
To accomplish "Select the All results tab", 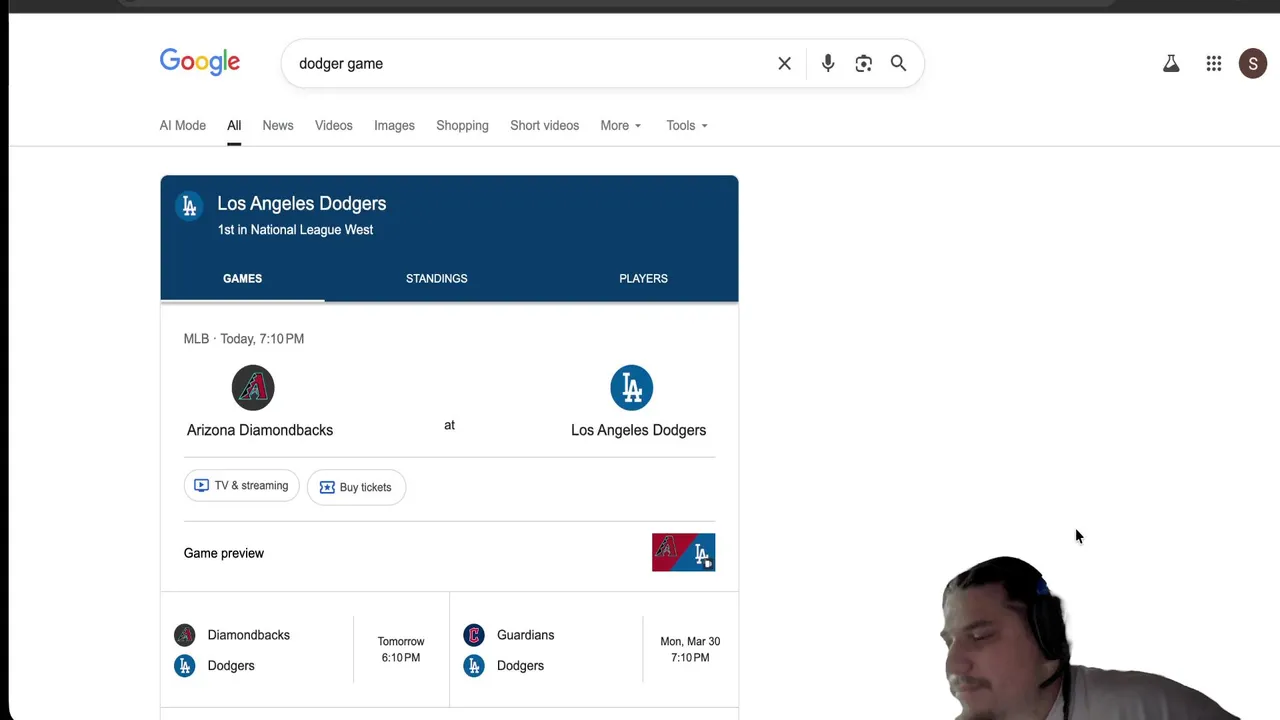I will pyautogui.click(x=234, y=126).
